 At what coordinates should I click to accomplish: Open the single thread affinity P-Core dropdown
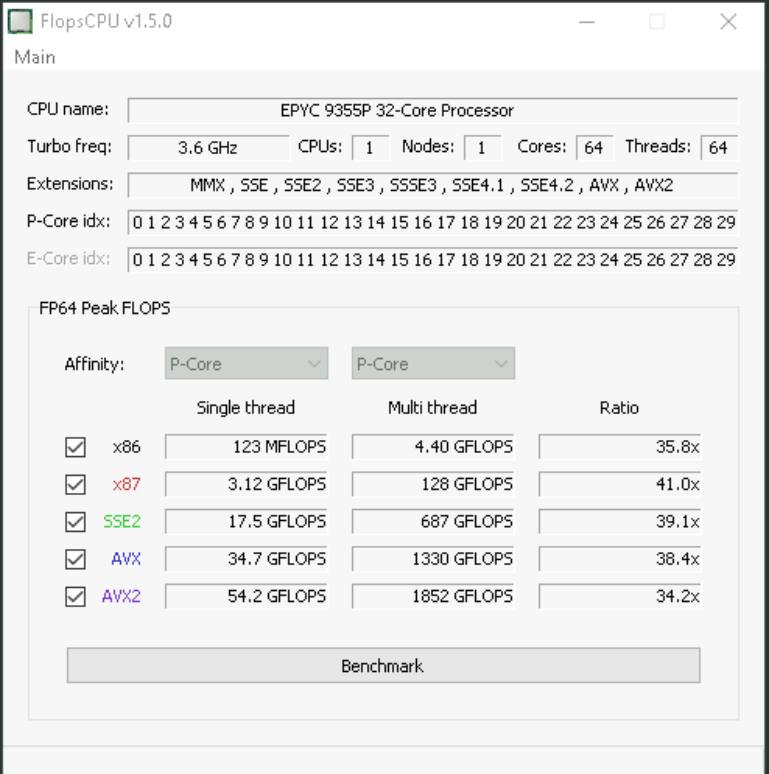[x=246, y=364]
